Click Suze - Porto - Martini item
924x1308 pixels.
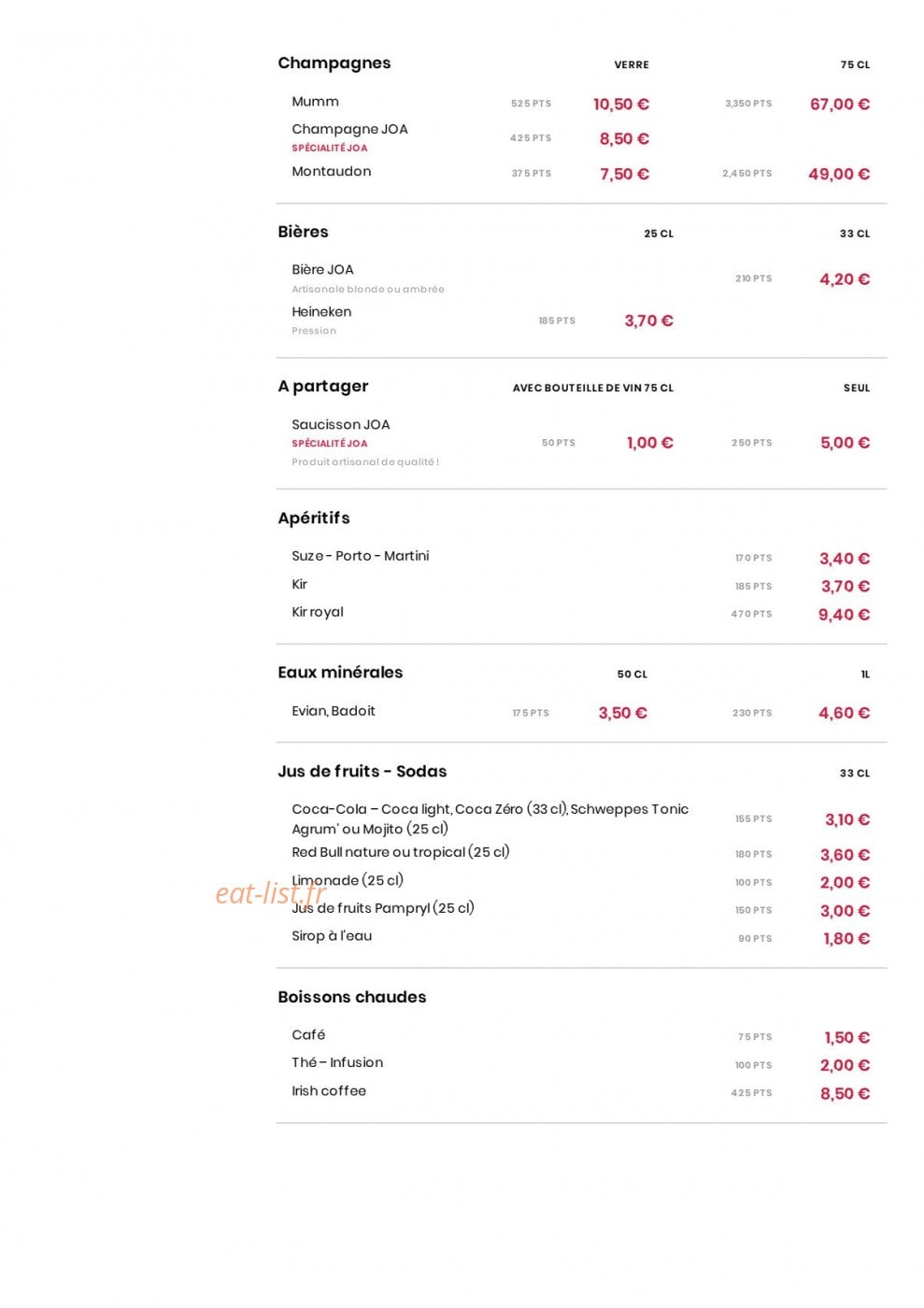360,556
